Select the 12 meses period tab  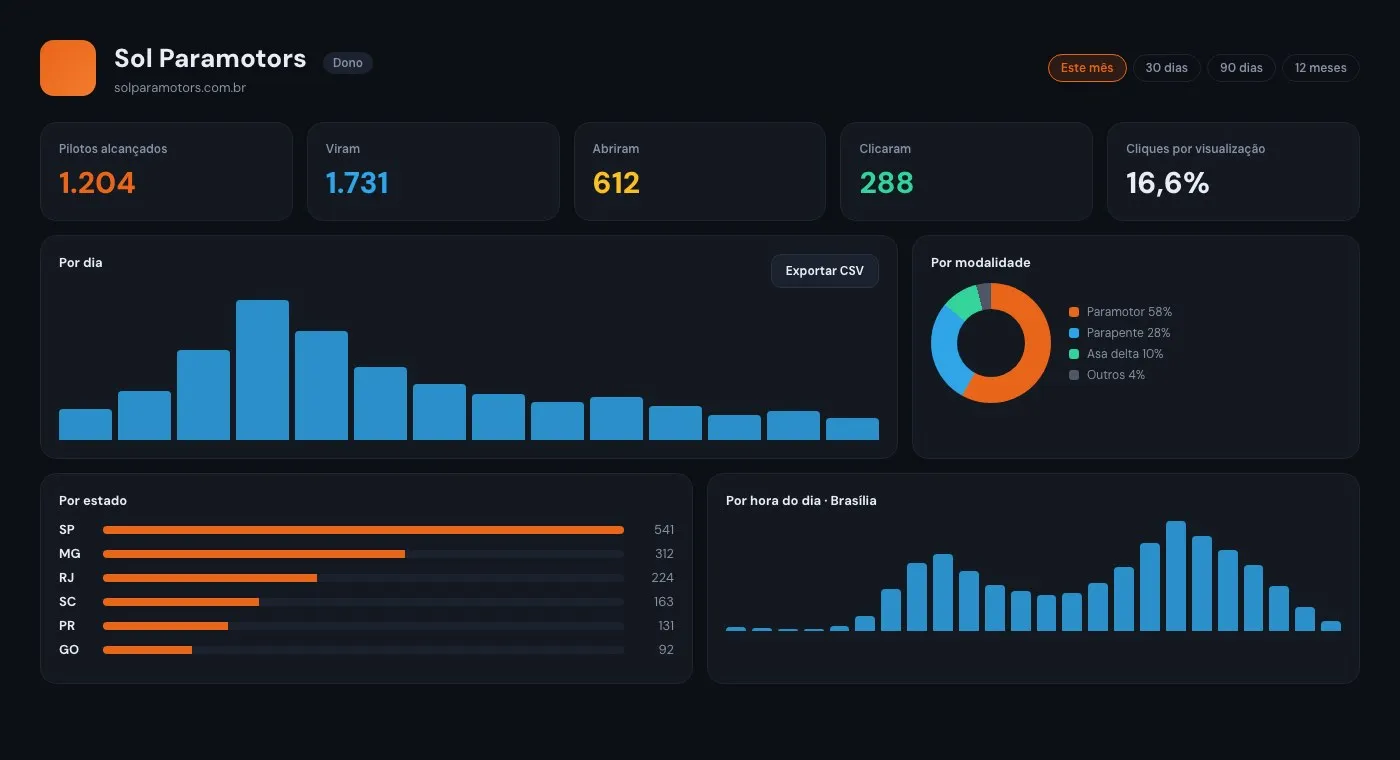[x=1321, y=68]
